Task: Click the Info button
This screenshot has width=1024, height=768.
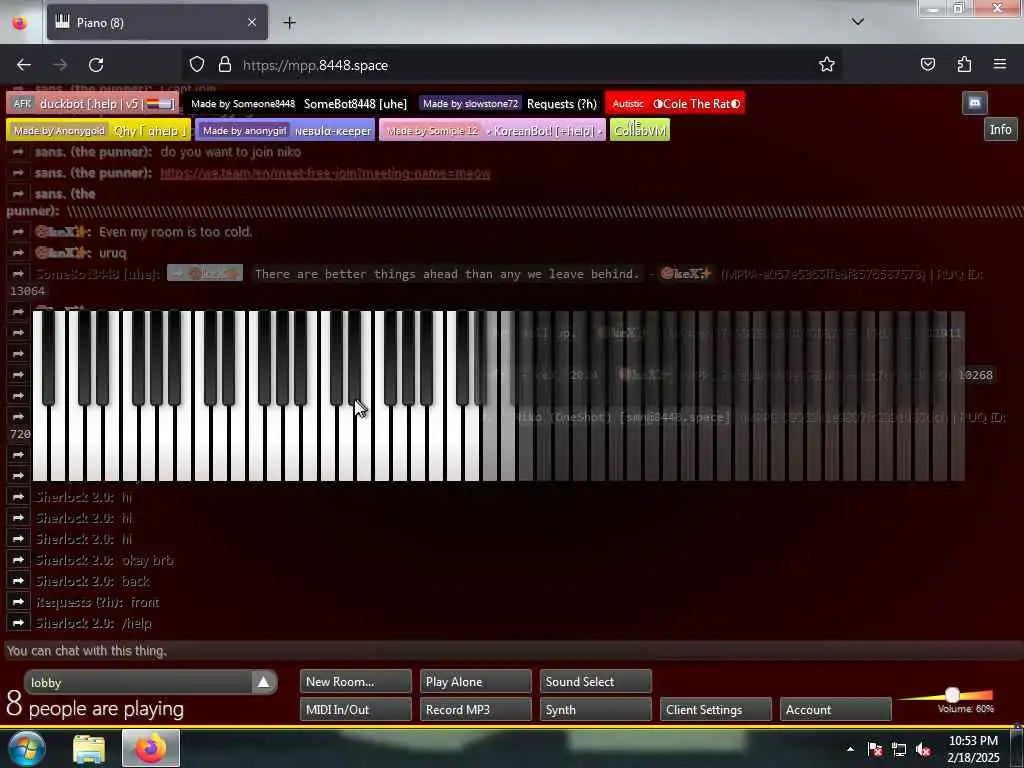Action: click(x=1000, y=129)
